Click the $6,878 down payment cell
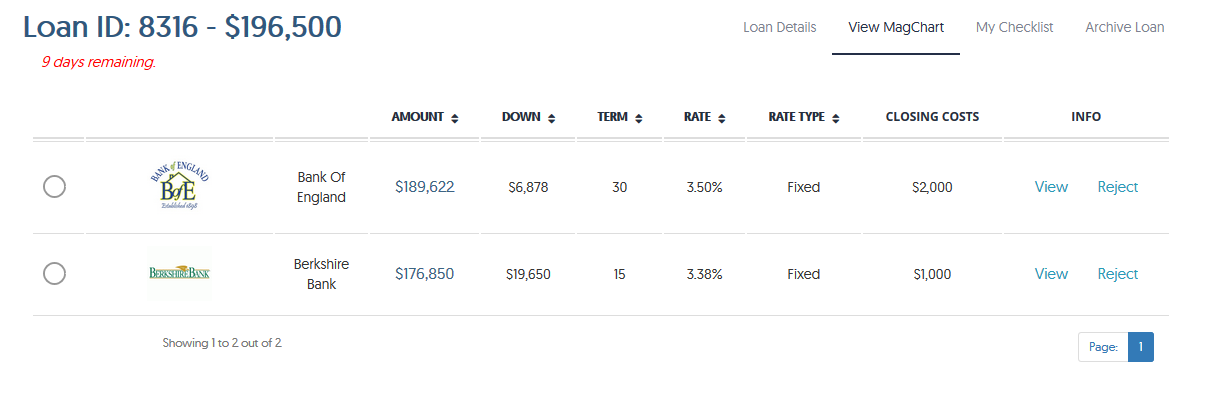The height and width of the screenshot is (394, 1220). point(528,187)
